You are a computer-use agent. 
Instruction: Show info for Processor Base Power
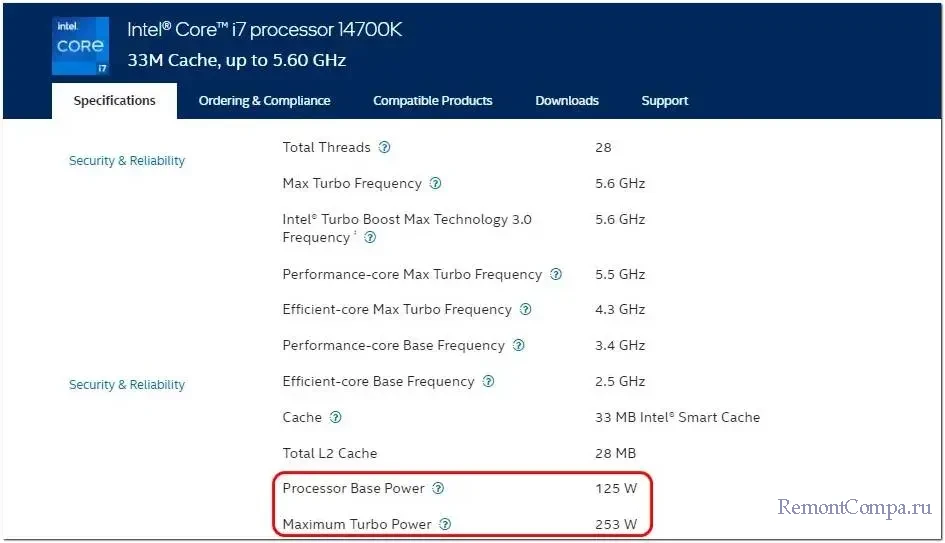439,489
